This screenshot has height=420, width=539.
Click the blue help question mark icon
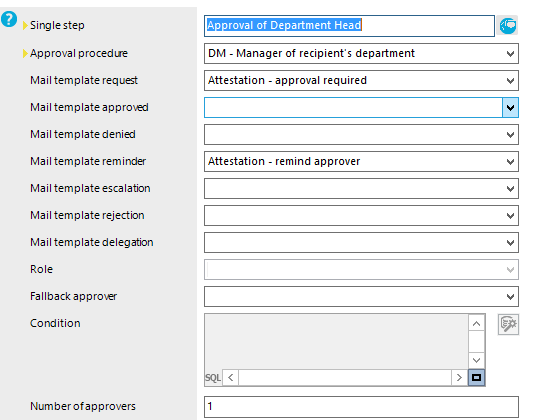(x=9, y=19)
